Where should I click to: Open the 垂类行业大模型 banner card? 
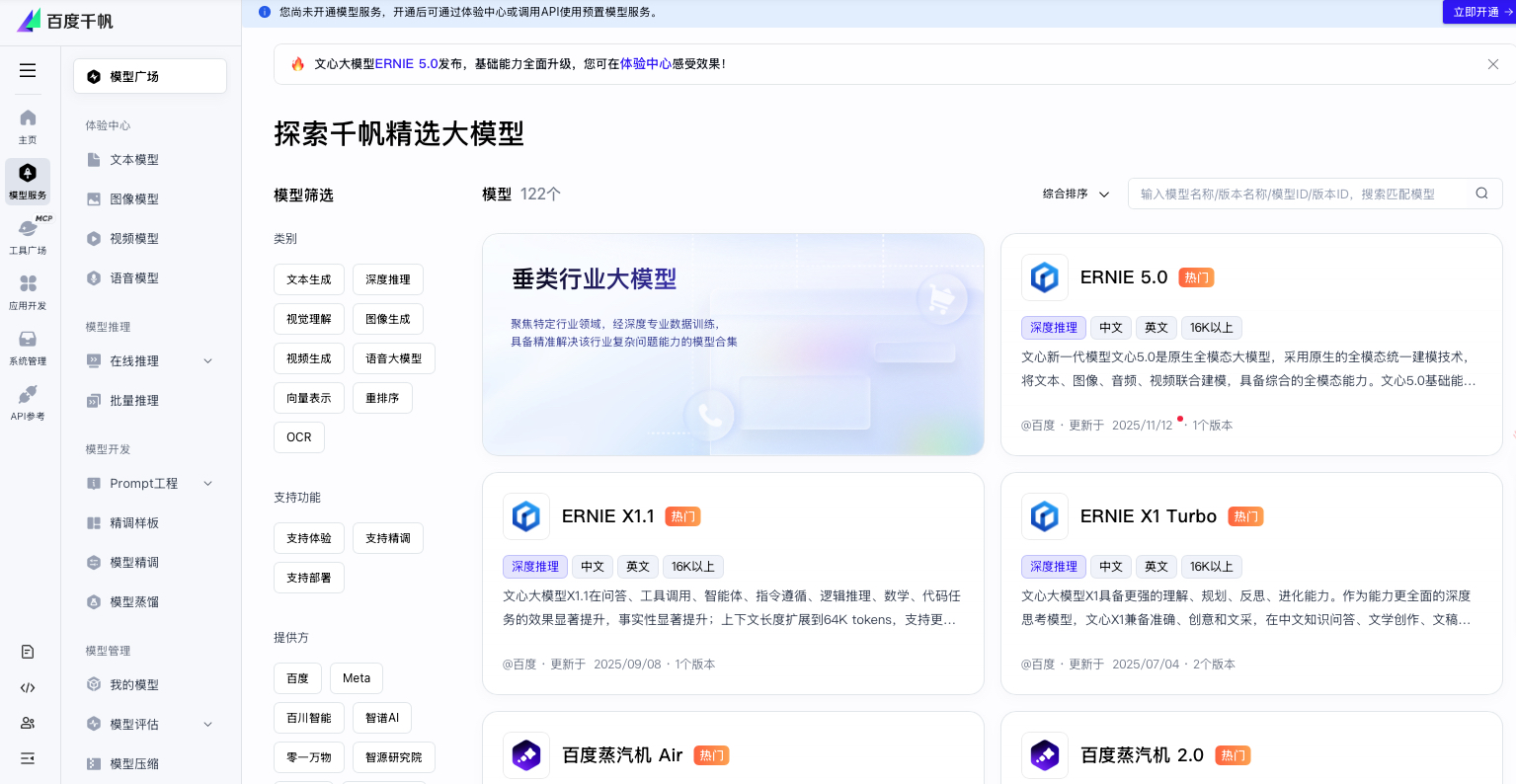coord(733,345)
